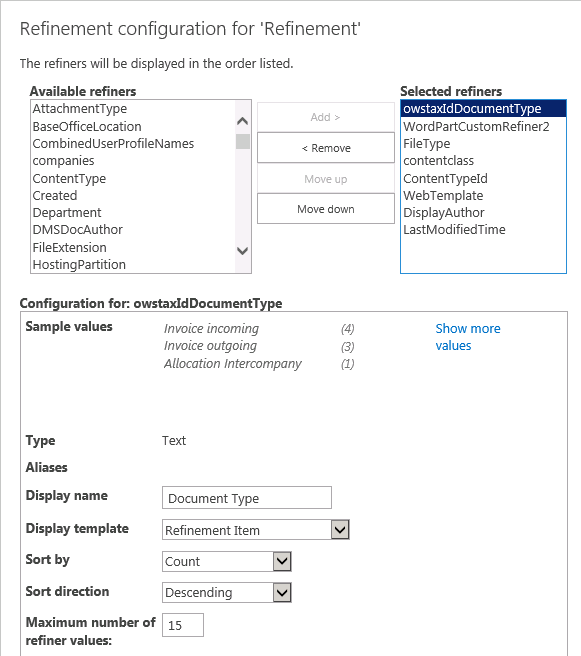Click the Move down button
581x656 pixels.
(x=326, y=208)
